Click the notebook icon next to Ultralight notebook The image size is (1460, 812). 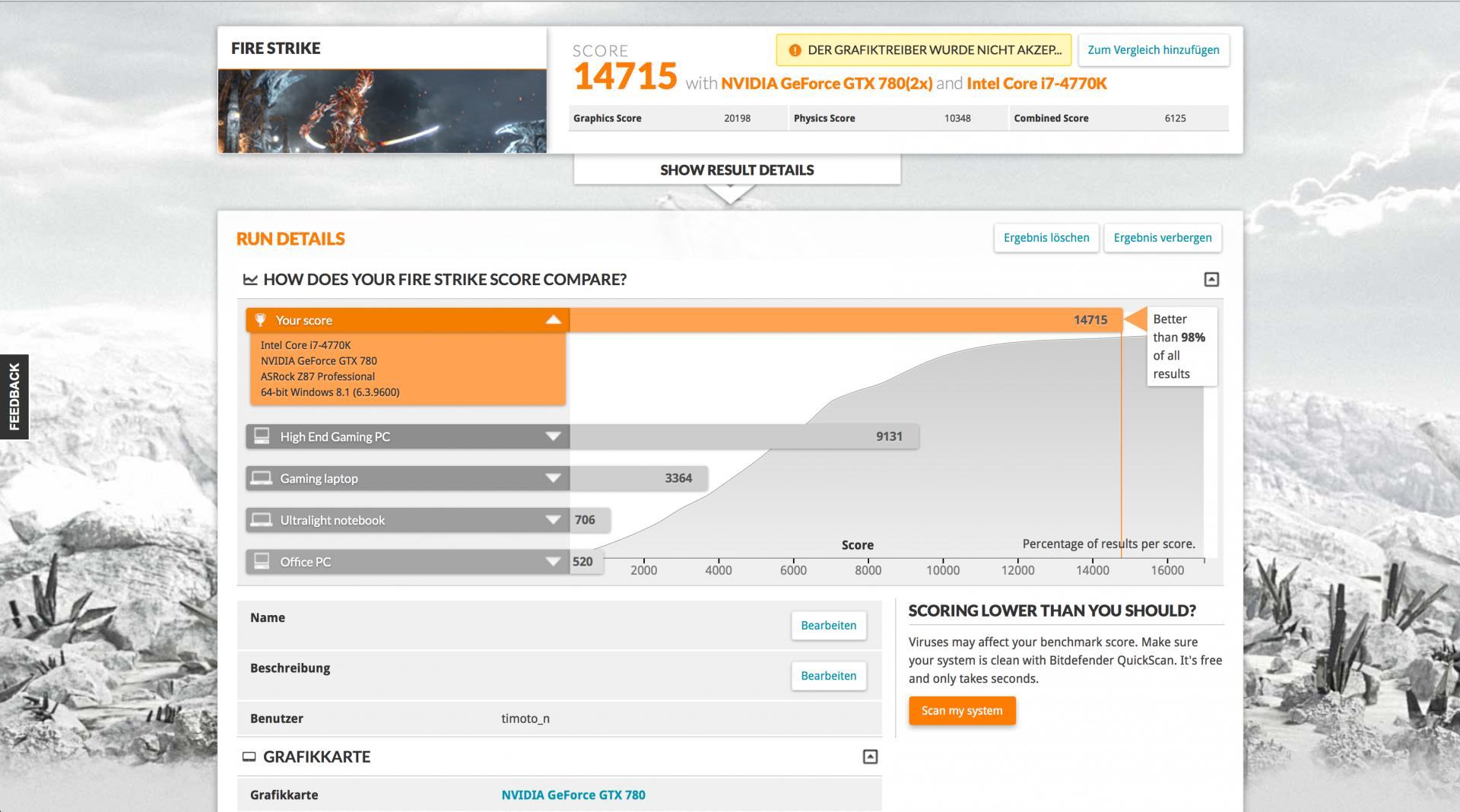[x=262, y=519]
